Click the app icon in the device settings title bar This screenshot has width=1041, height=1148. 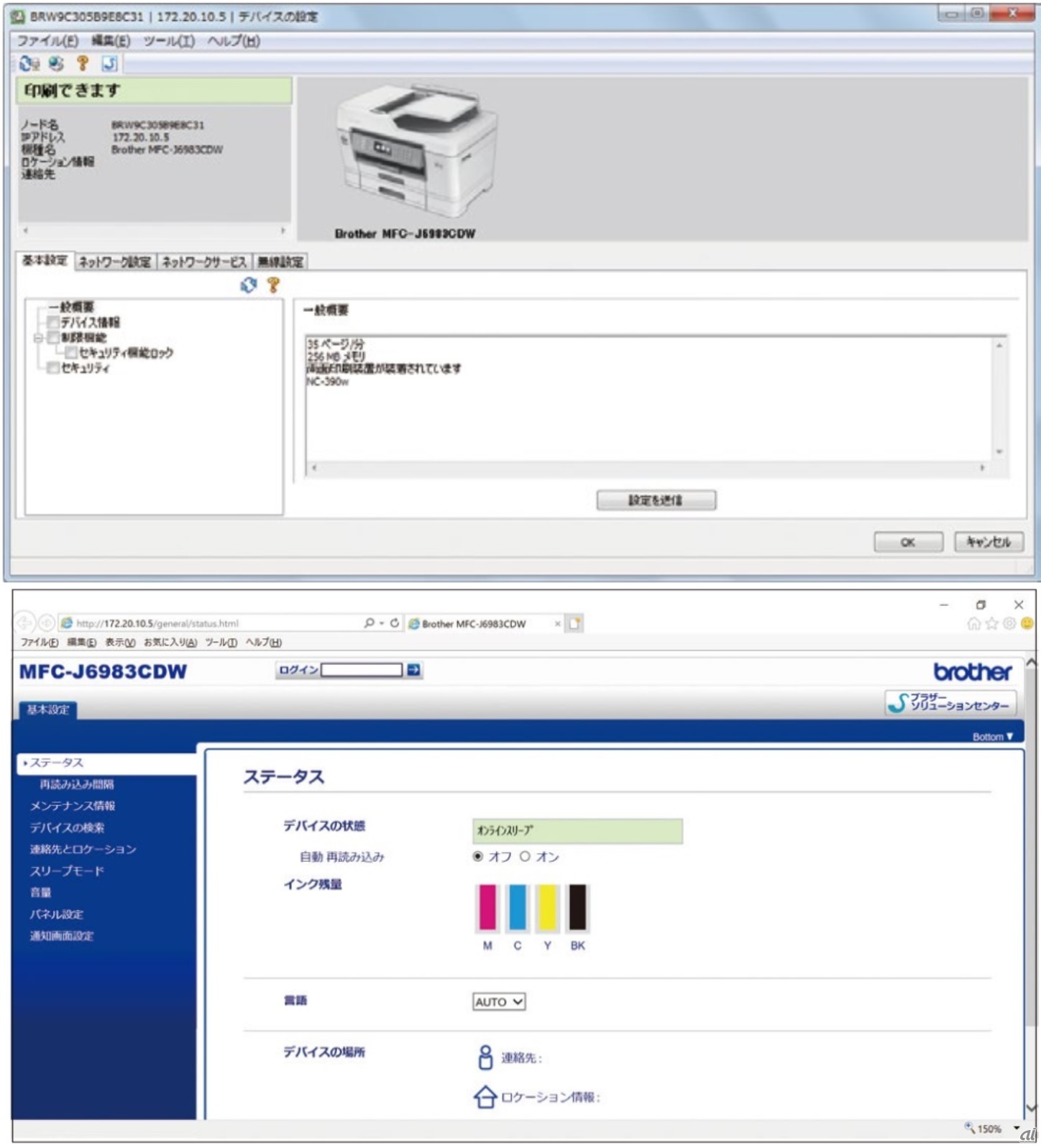pyautogui.click(x=18, y=16)
